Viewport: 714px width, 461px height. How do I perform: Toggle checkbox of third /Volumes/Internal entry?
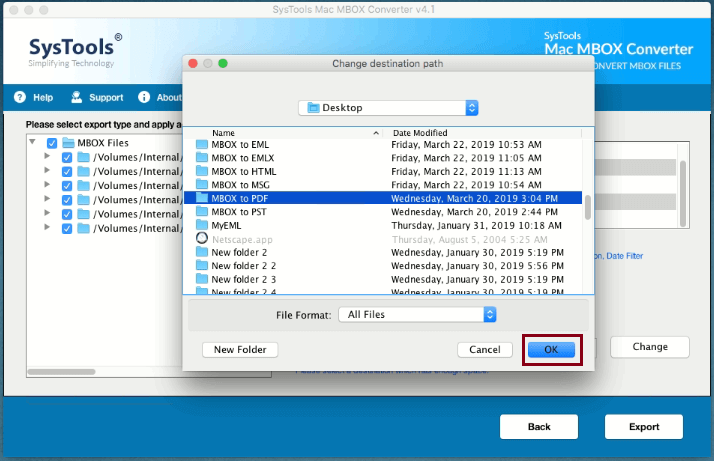click(x=67, y=186)
